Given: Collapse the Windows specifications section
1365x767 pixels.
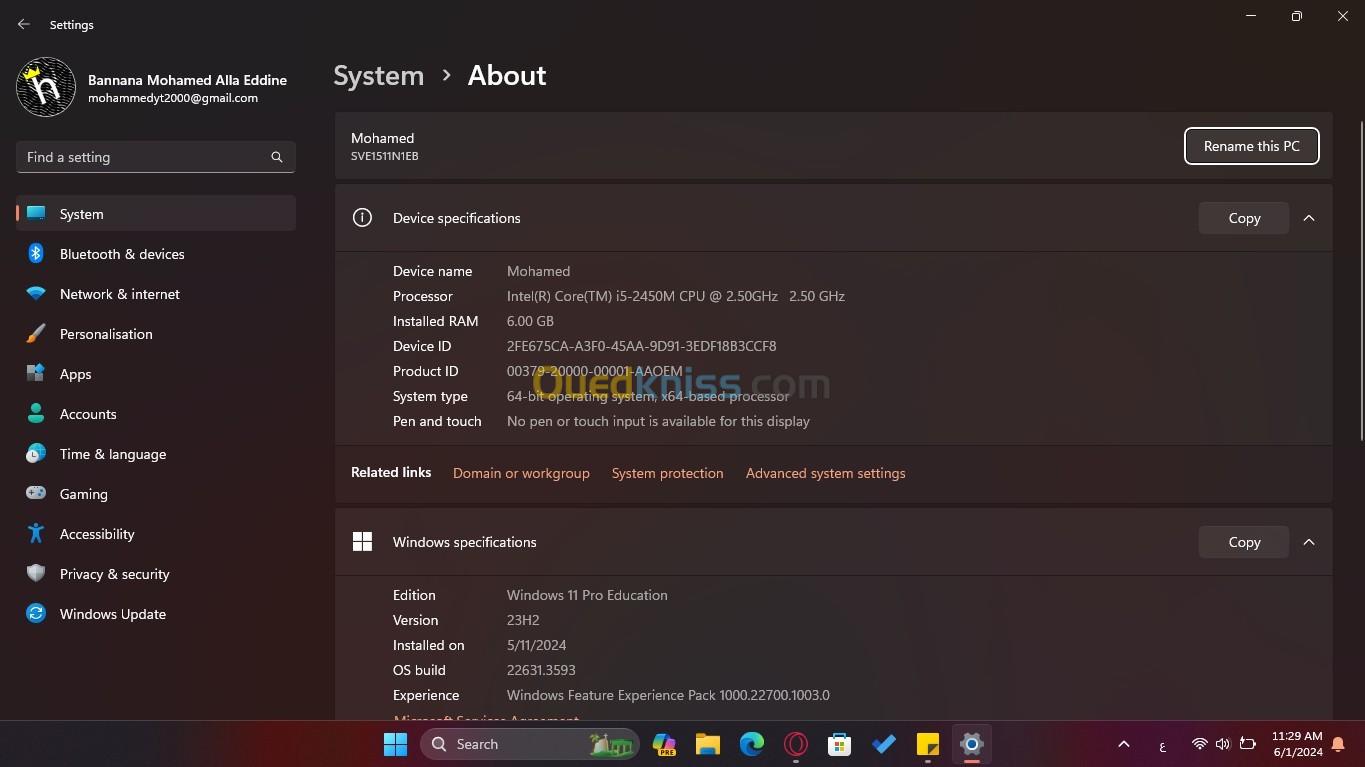Looking at the screenshot, I should pyautogui.click(x=1309, y=542).
